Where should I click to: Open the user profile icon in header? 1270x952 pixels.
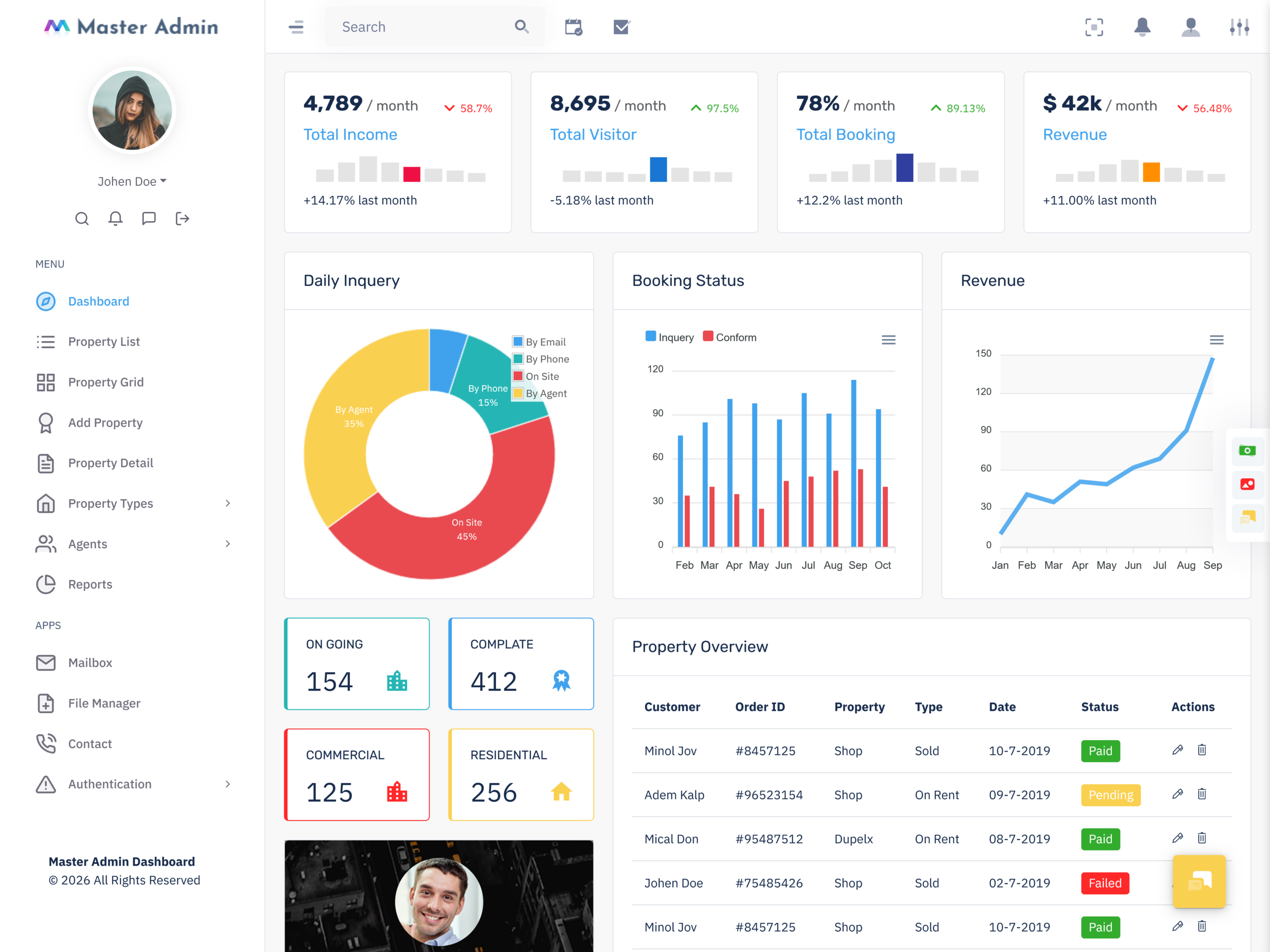1191,27
